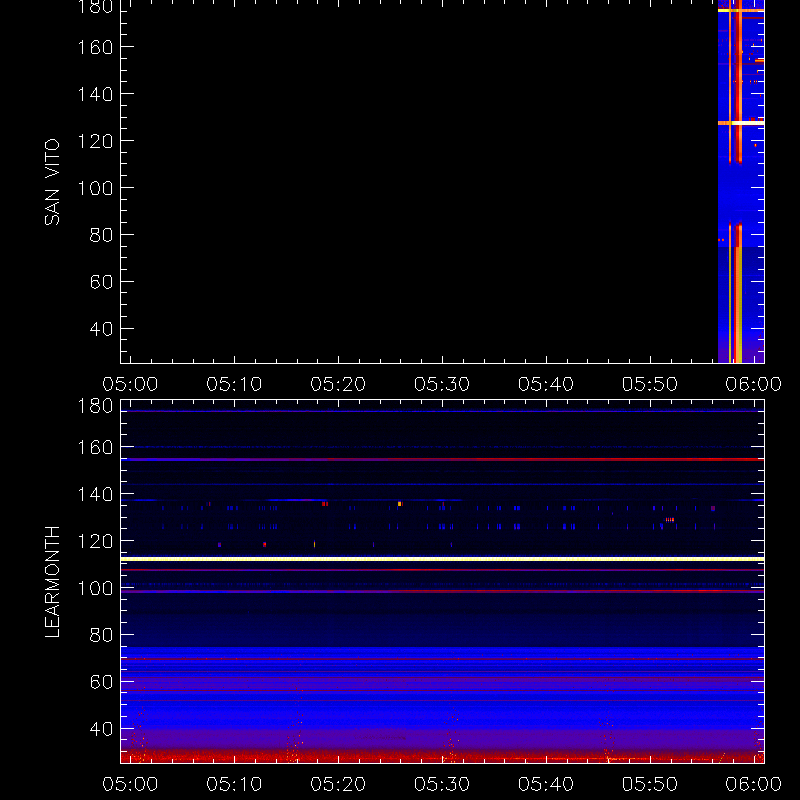Screen dimensions: 800x800
Task: Click the 60 tick label on the Learmonth axis
Action: coord(101,682)
